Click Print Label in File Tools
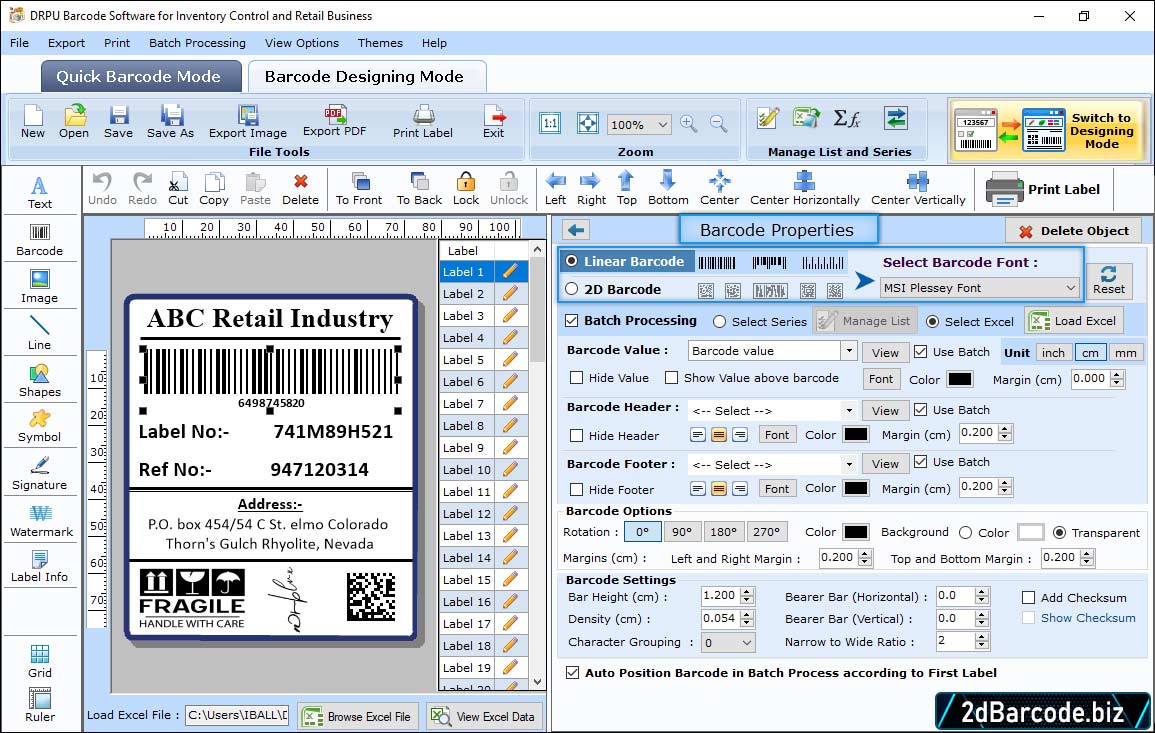This screenshot has height=733, width=1155. (423, 122)
